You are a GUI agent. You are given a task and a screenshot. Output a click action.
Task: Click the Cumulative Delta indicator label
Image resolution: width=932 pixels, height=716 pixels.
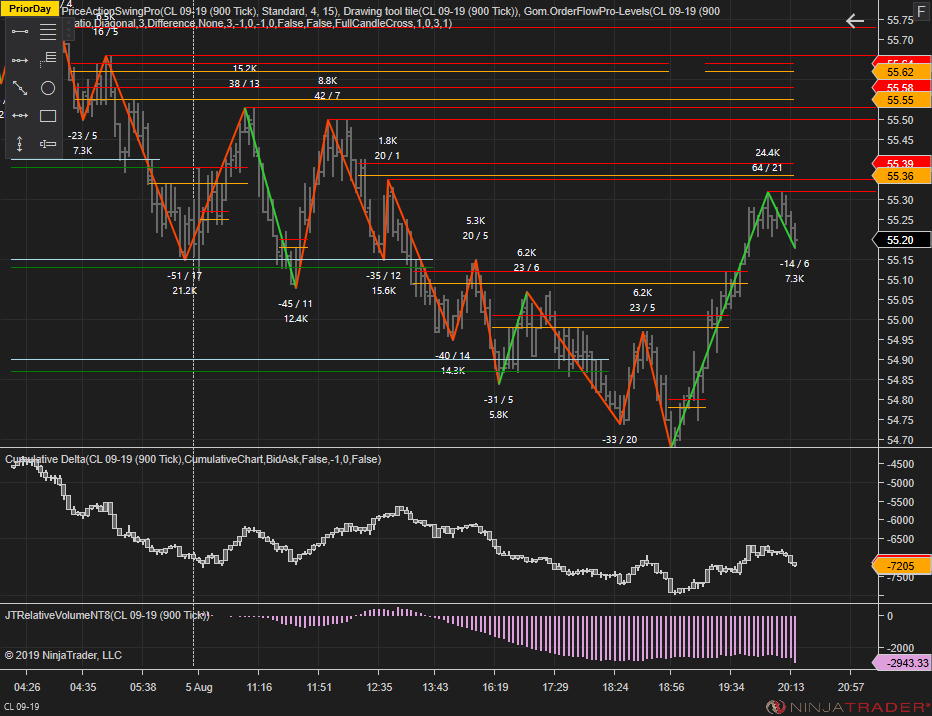(193, 459)
